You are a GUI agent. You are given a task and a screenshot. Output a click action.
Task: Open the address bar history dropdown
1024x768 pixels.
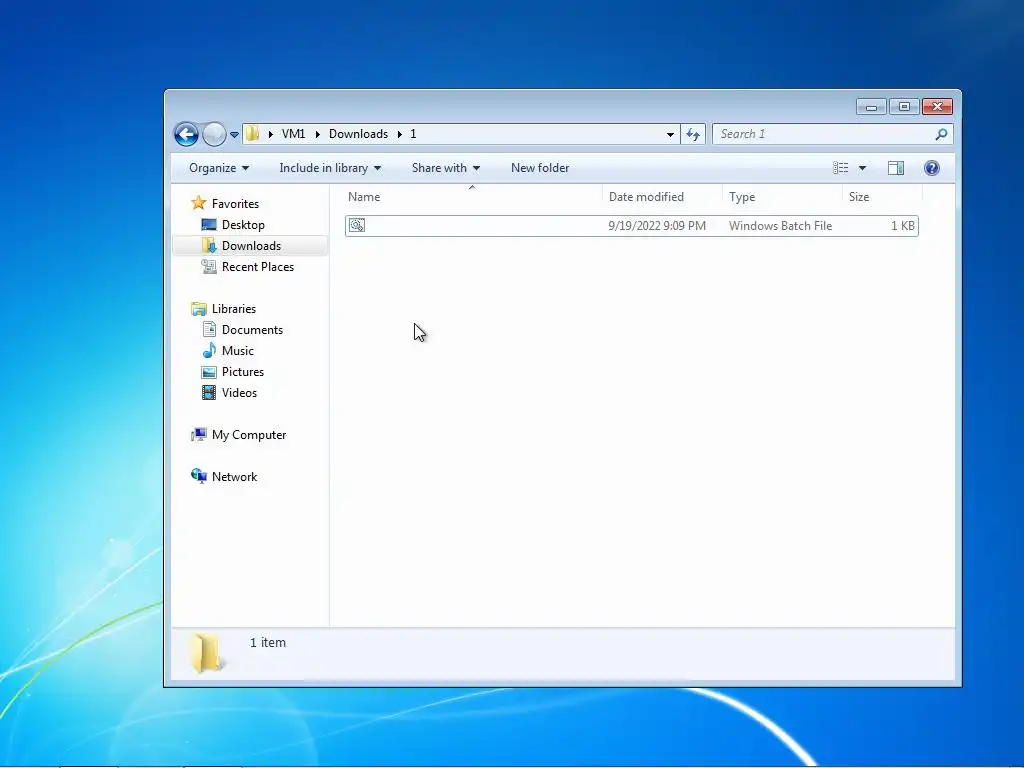[670, 135]
